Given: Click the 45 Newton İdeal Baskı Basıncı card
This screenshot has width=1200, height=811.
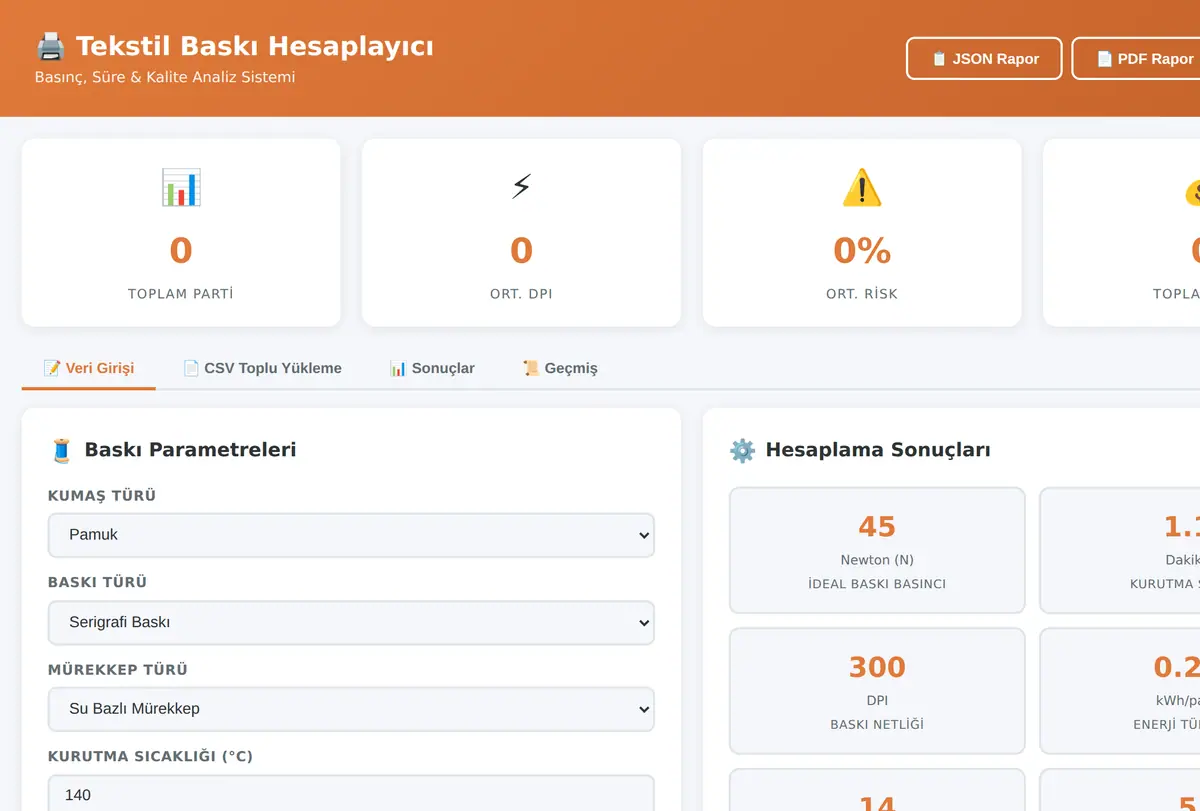Looking at the screenshot, I should (877, 550).
